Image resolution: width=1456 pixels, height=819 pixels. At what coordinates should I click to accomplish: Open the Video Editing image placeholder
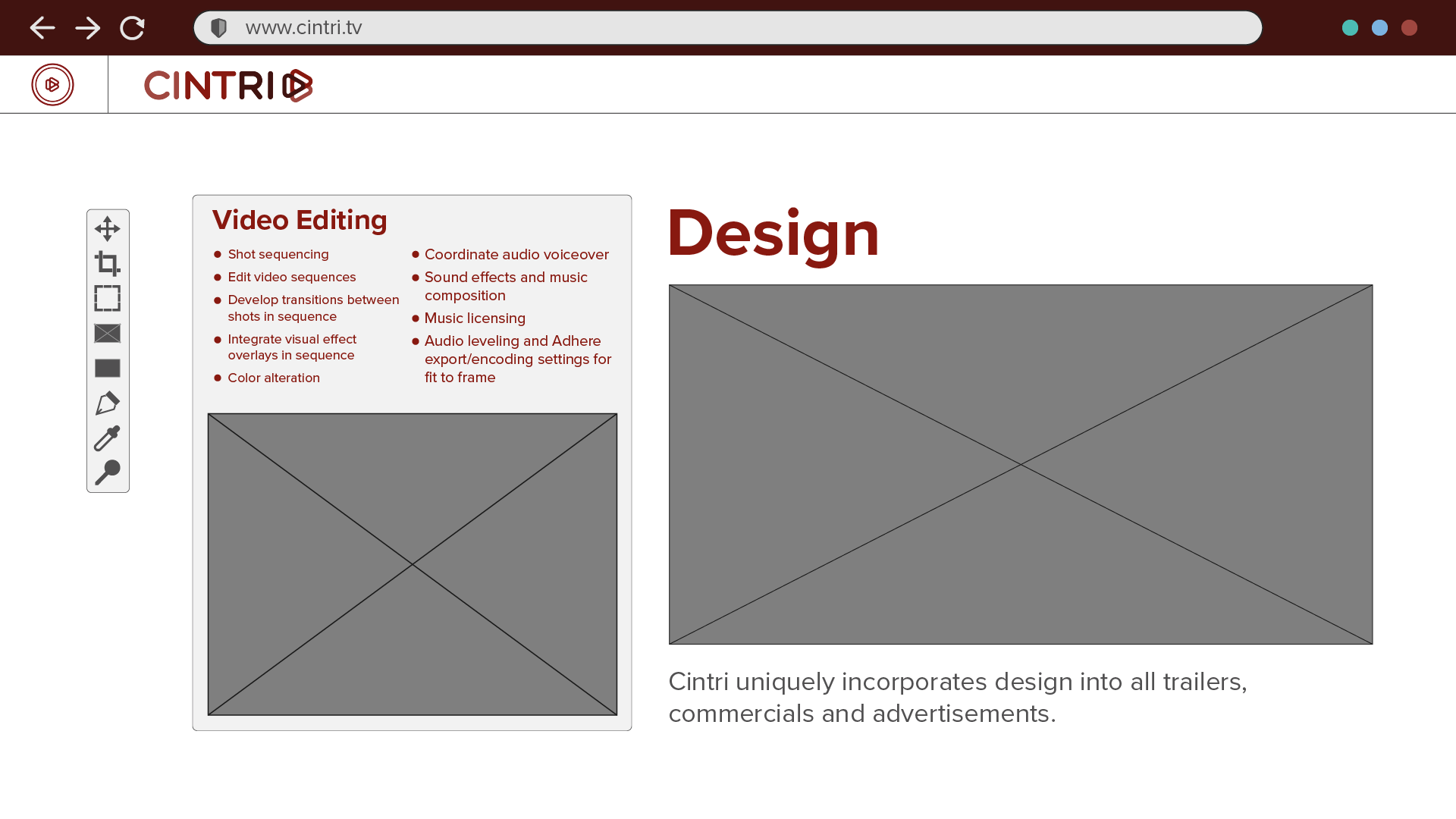412,563
